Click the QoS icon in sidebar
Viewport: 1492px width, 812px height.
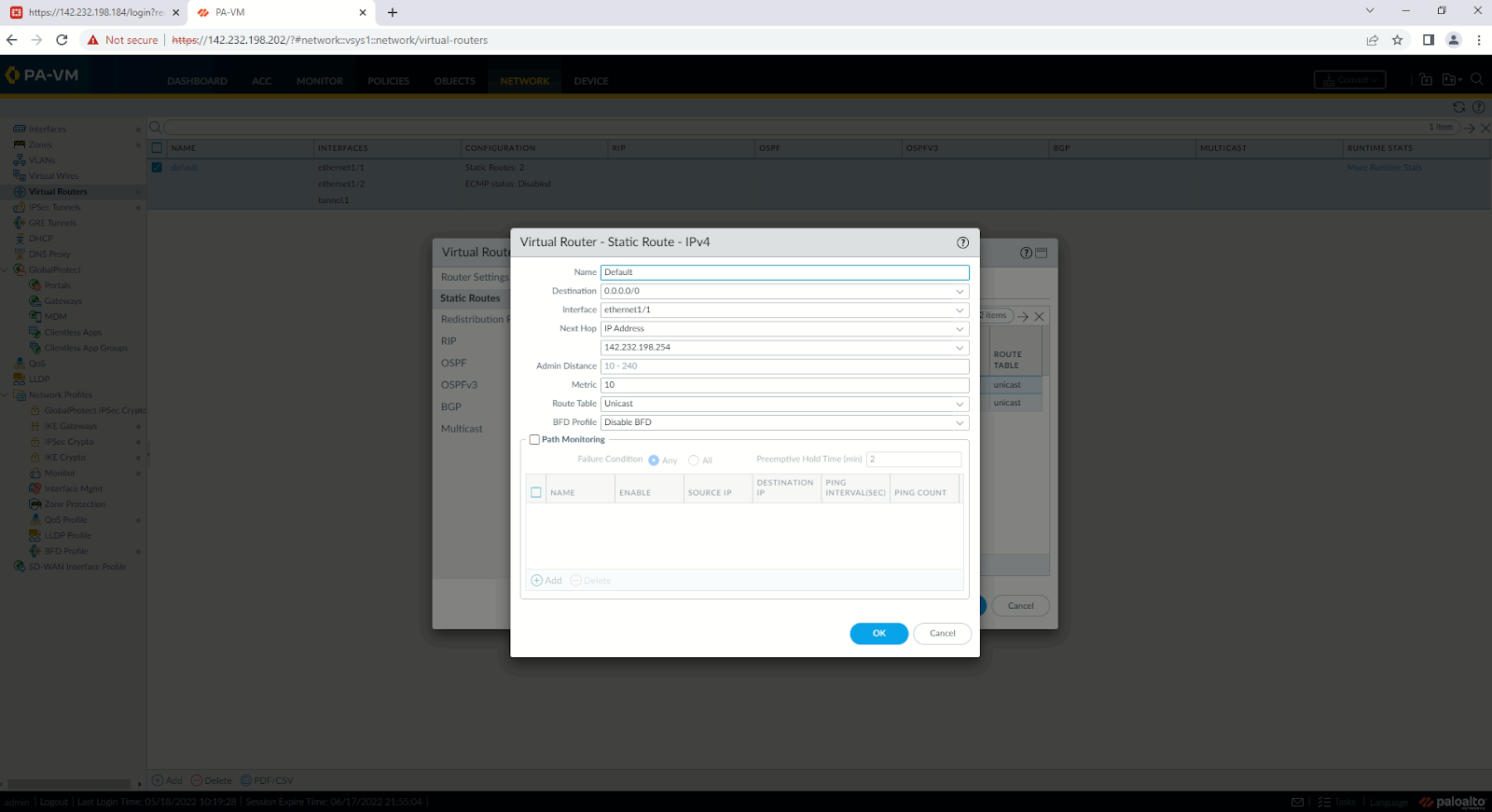(20, 364)
